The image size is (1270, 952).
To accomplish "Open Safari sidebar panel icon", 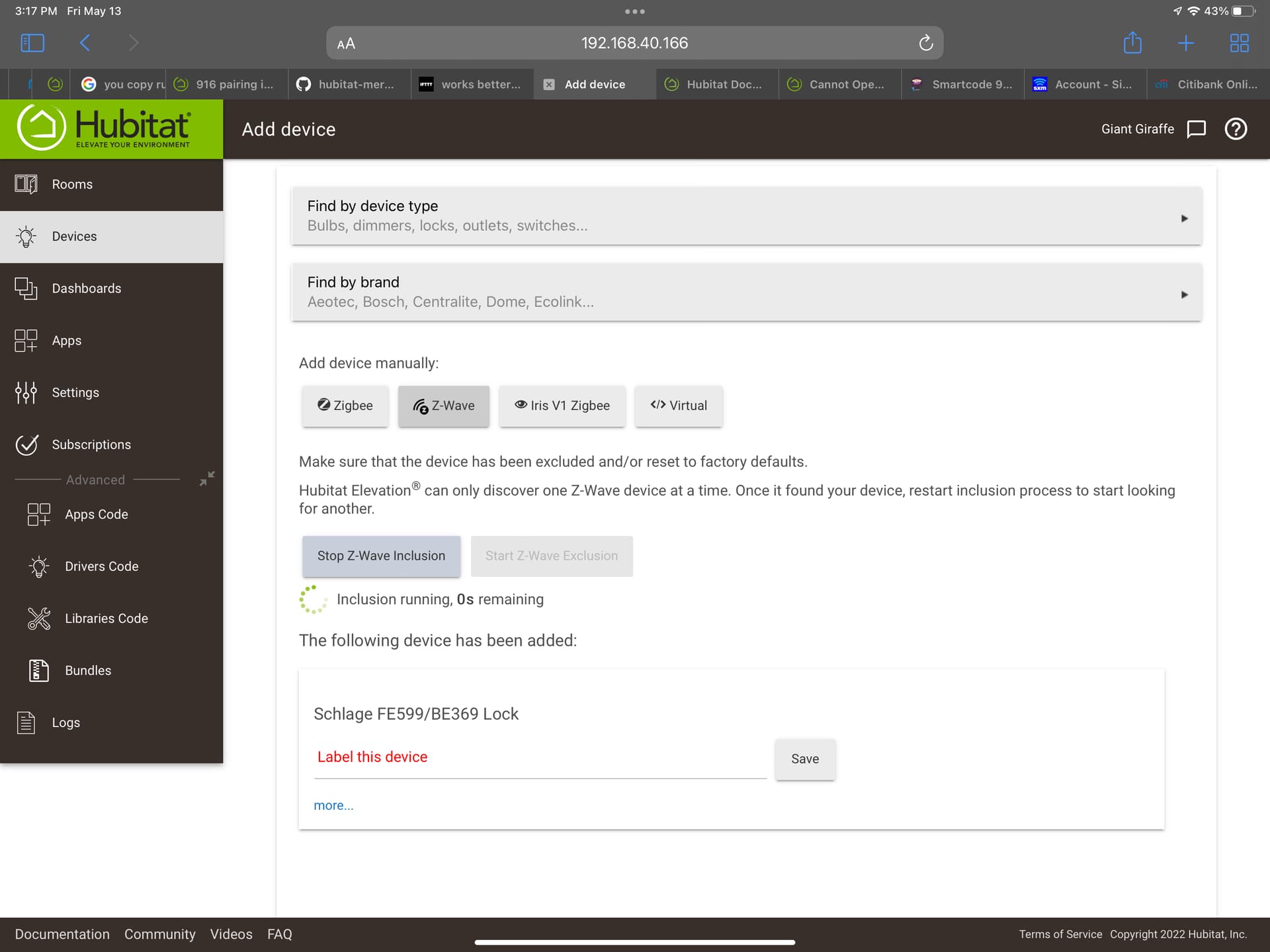I will 32,43.
